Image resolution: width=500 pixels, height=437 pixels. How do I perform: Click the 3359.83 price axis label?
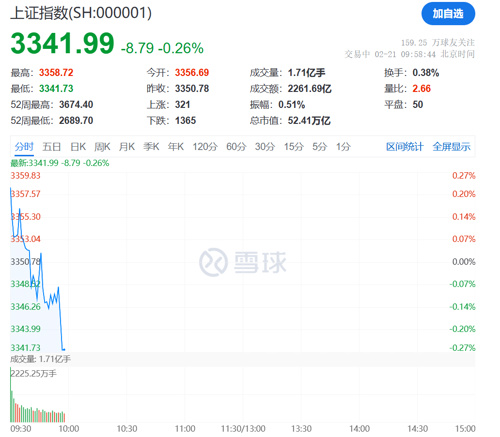(x=26, y=176)
